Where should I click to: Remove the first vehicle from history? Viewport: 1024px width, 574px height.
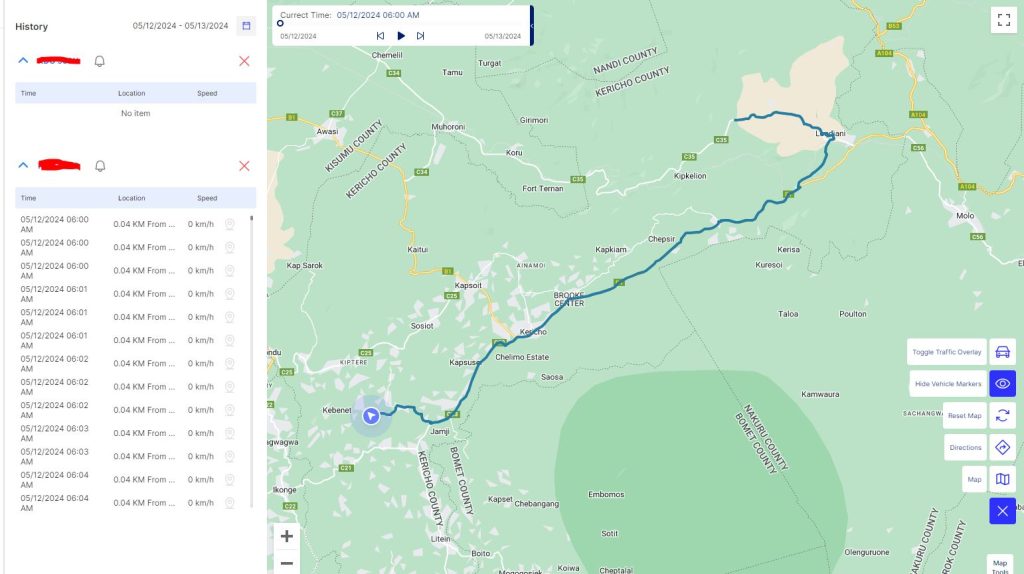click(x=244, y=61)
